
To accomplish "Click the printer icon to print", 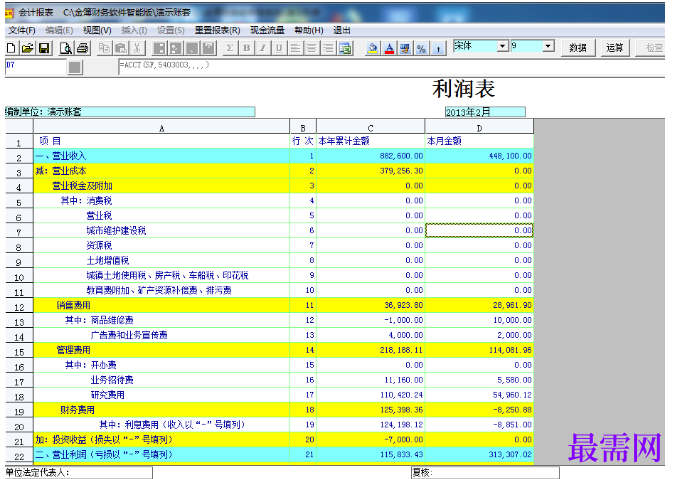I will (82, 48).
